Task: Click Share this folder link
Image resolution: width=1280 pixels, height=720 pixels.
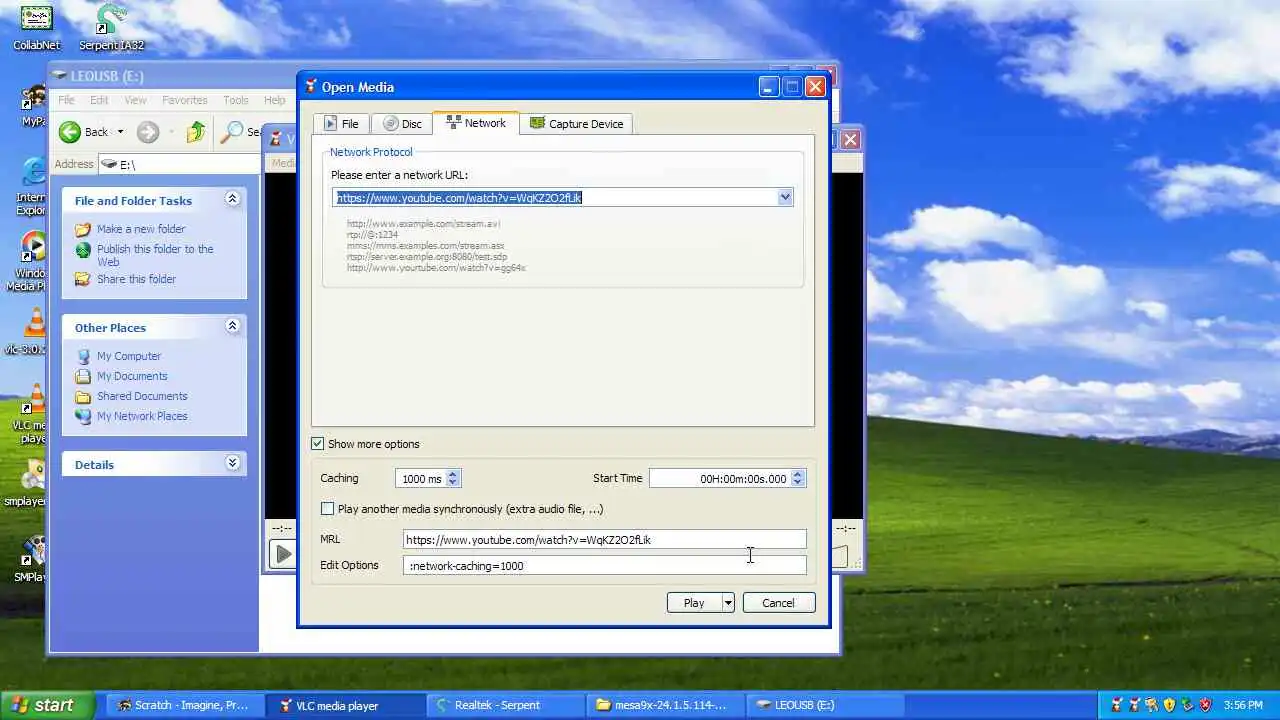Action: [x=136, y=279]
